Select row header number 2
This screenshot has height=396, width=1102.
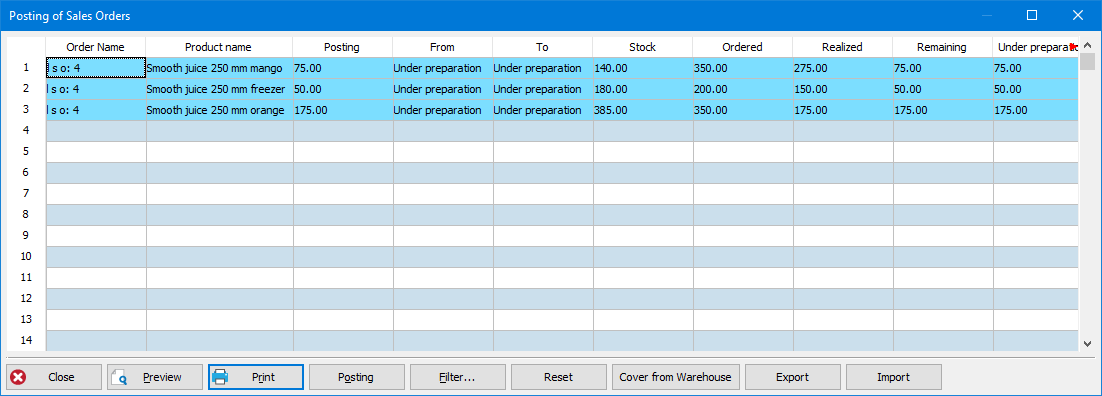(26, 89)
